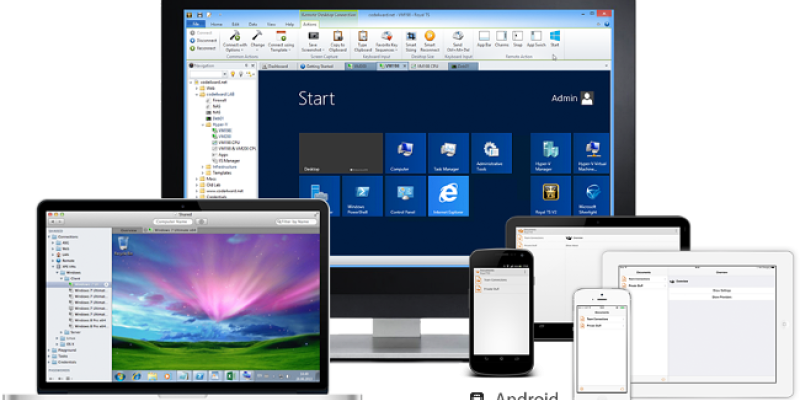The image size is (800, 400).
Task: Switch to the Dashboard tab
Action: [x=277, y=66]
